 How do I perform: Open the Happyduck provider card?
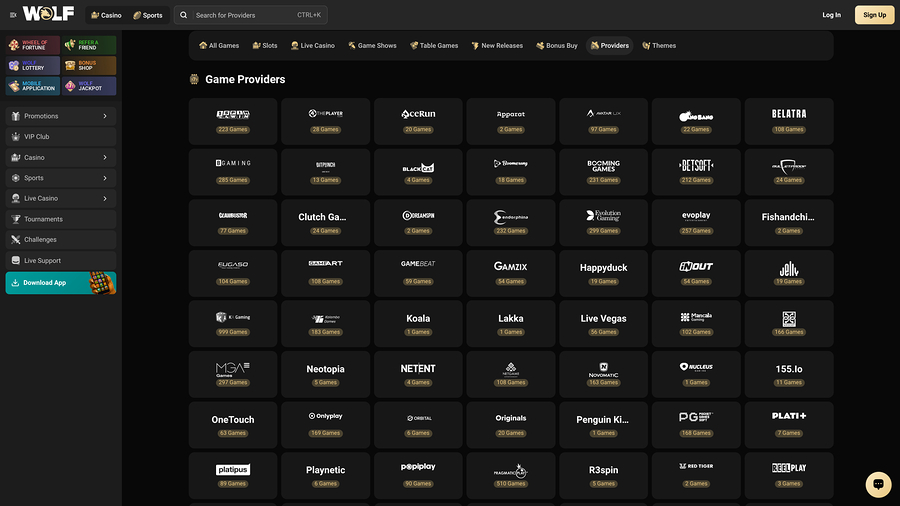point(603,273)
